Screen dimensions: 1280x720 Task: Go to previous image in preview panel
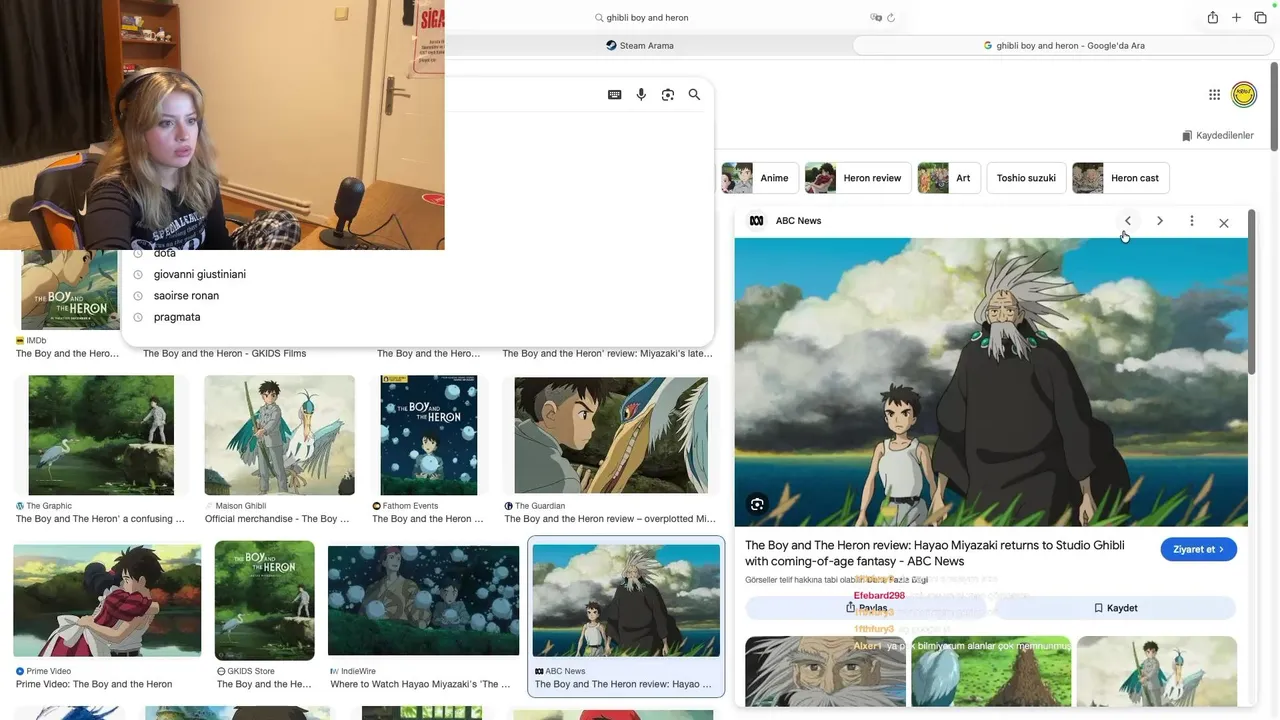pos(1127,221)
